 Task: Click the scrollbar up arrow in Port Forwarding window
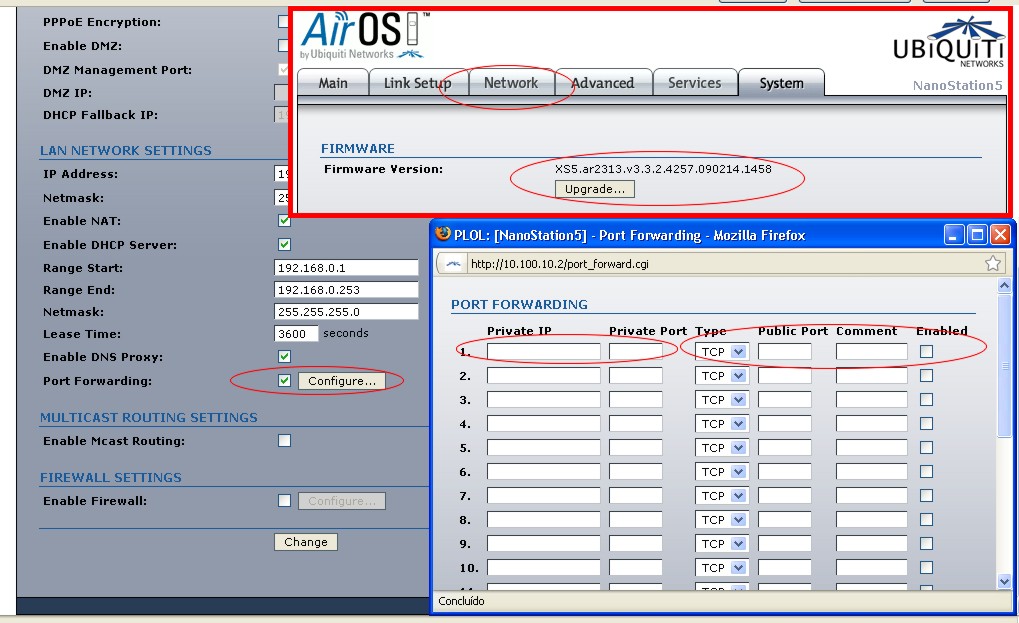(1004, 285)
